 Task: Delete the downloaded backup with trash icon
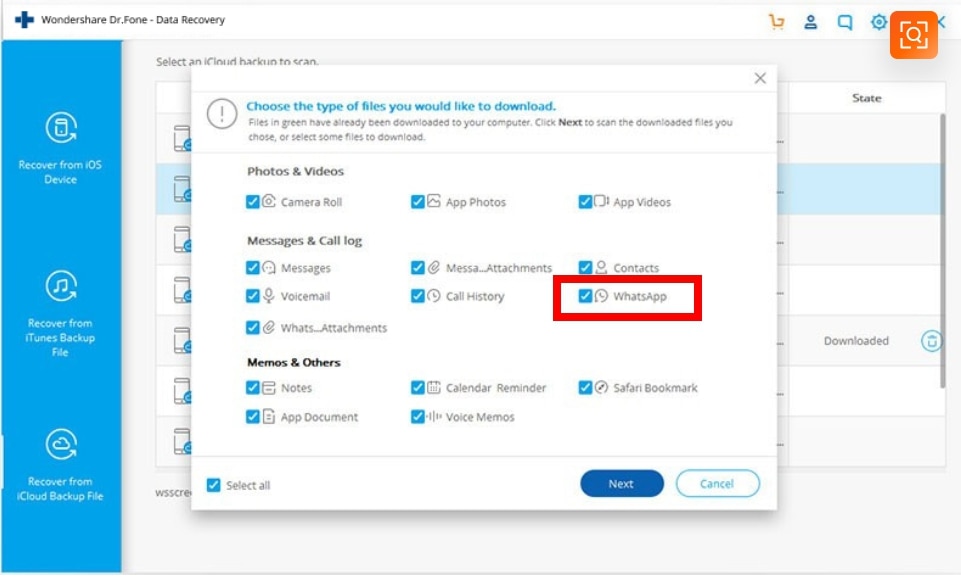[x=931, y=341]
